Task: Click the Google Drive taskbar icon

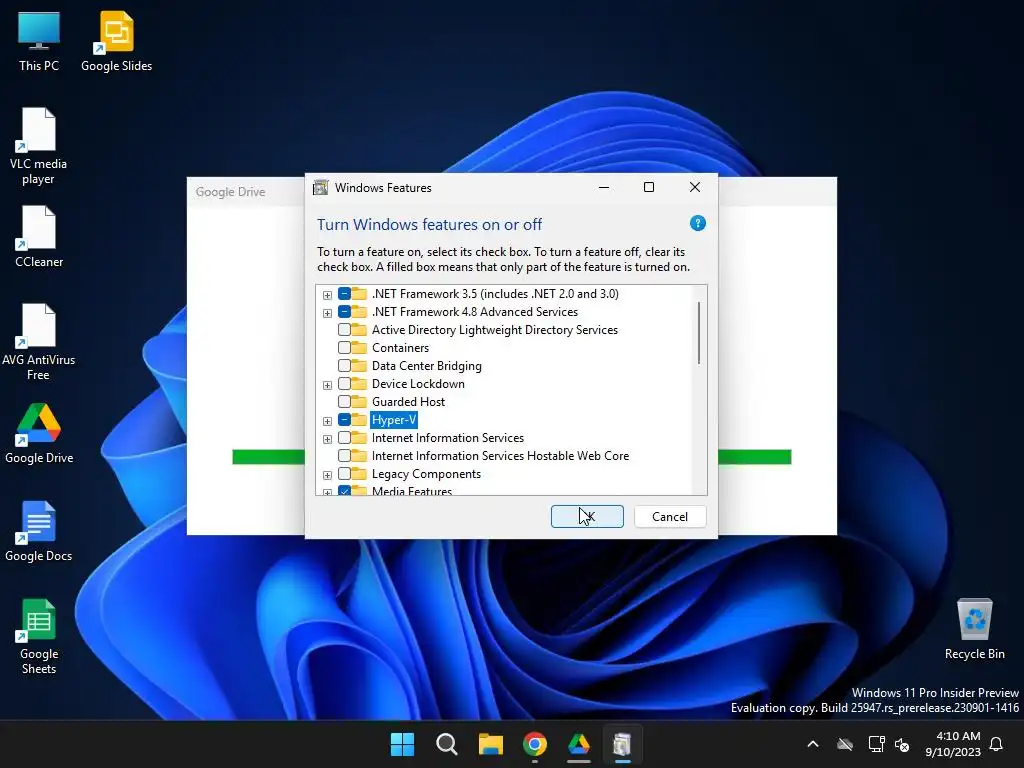Action: click(x=579, y=744)
